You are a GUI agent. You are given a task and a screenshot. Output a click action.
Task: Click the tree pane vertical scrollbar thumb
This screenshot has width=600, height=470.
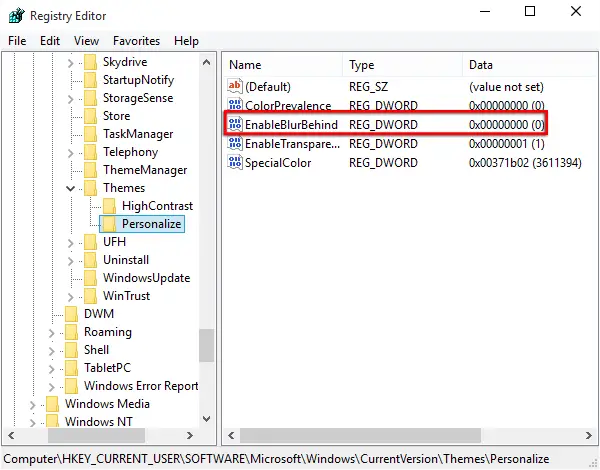click(207, 345)
